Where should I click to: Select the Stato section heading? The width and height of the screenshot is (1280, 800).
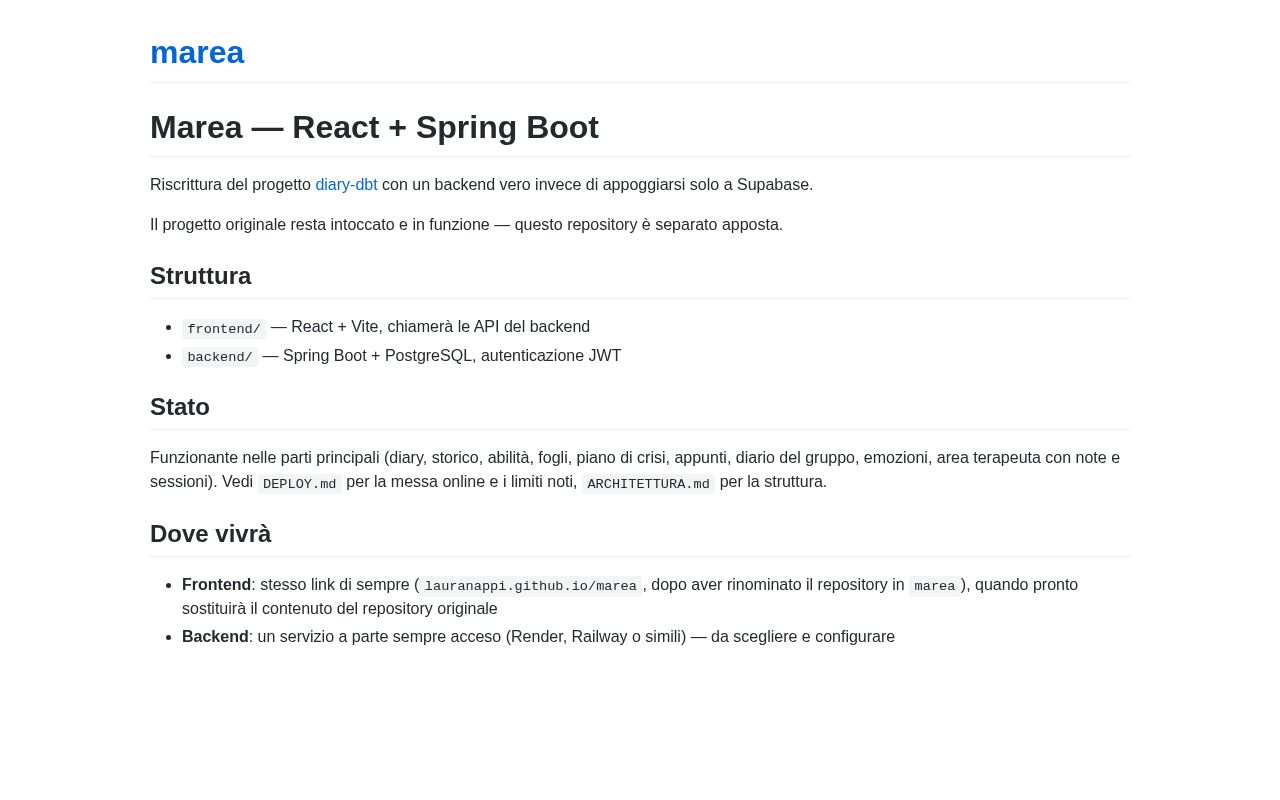[180, 407]
